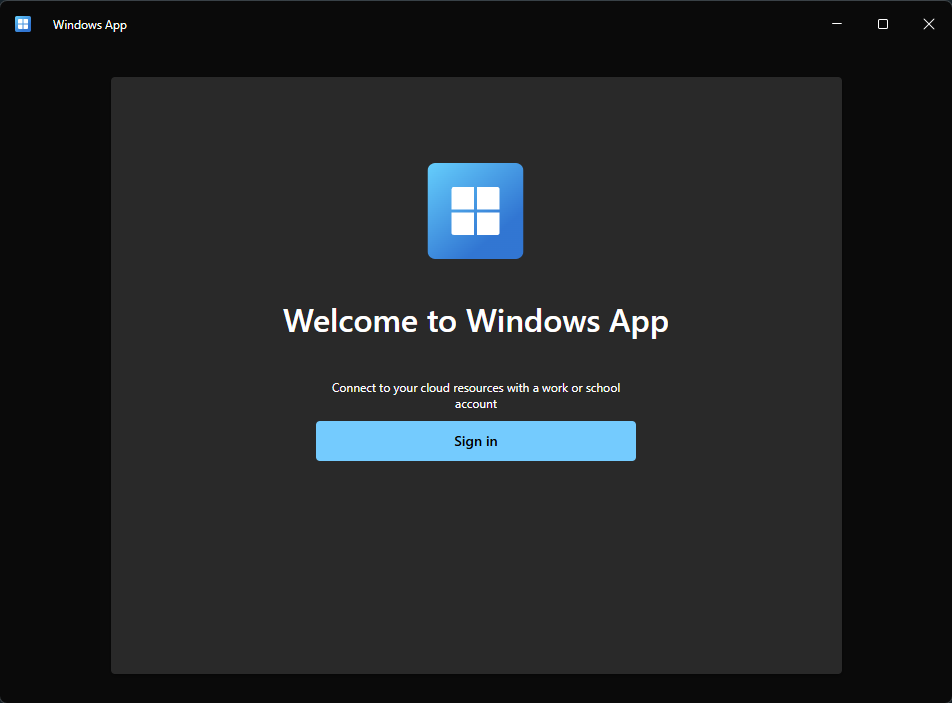Click the word "App" in the welcome heading

coord(638,322)
